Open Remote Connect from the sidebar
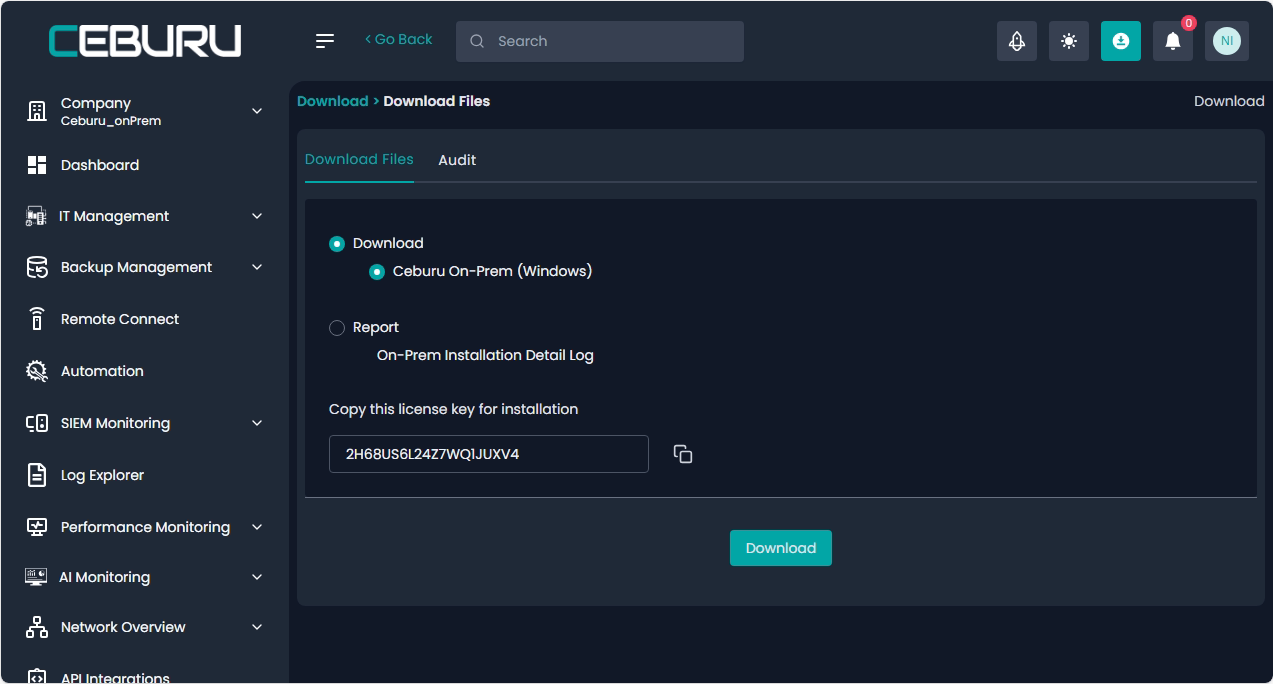Image resolution: width=1273 pixels, height=684 pixels. click(120, 319)
